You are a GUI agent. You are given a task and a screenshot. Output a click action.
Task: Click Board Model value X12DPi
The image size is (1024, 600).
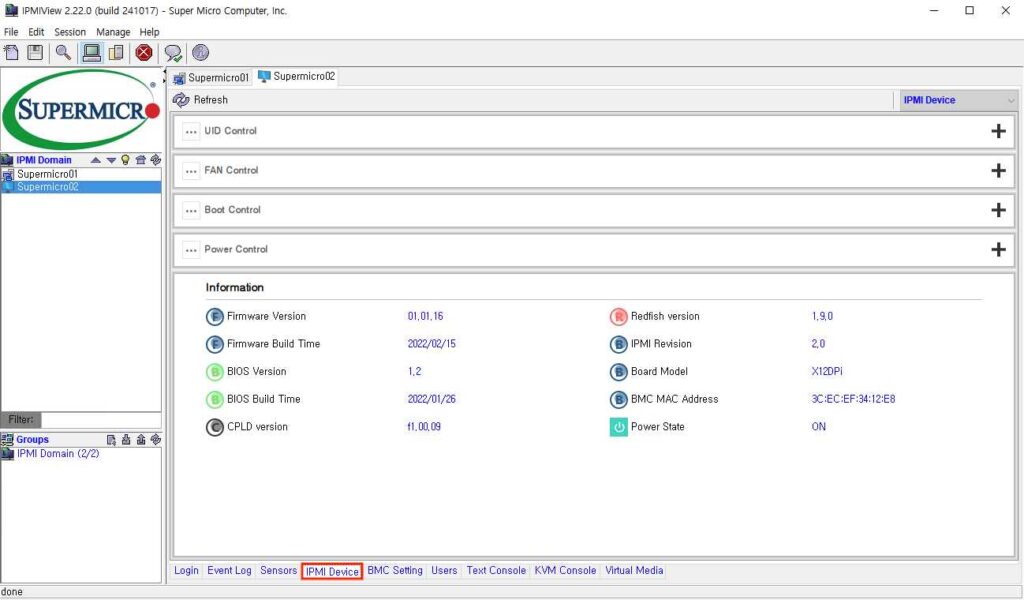point(827,371)
